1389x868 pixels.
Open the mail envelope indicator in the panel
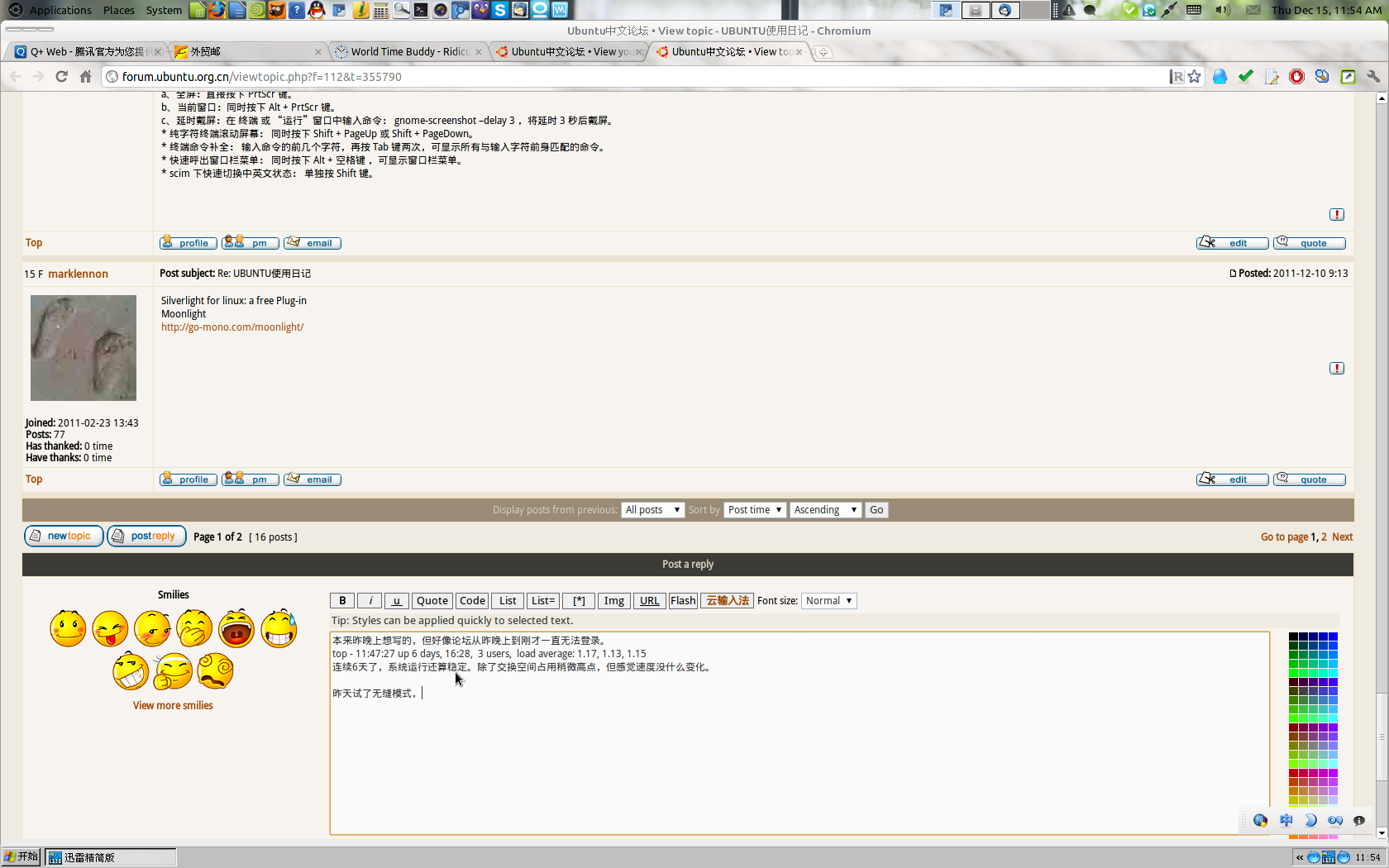(x=1253, y=10)
